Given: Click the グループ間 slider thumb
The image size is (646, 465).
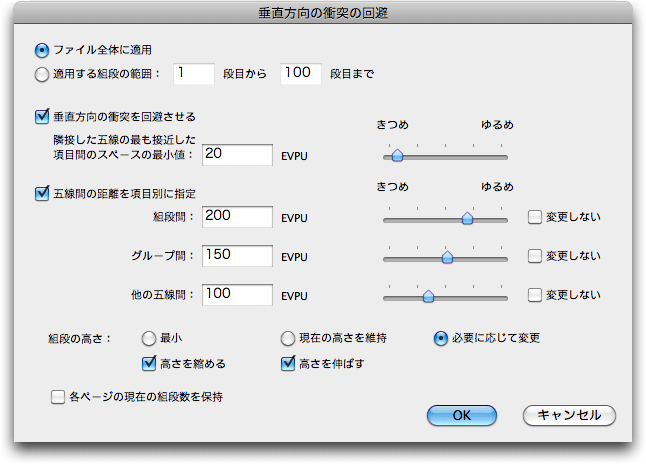Looking at the screenshot, I should (x=447, y=257).
